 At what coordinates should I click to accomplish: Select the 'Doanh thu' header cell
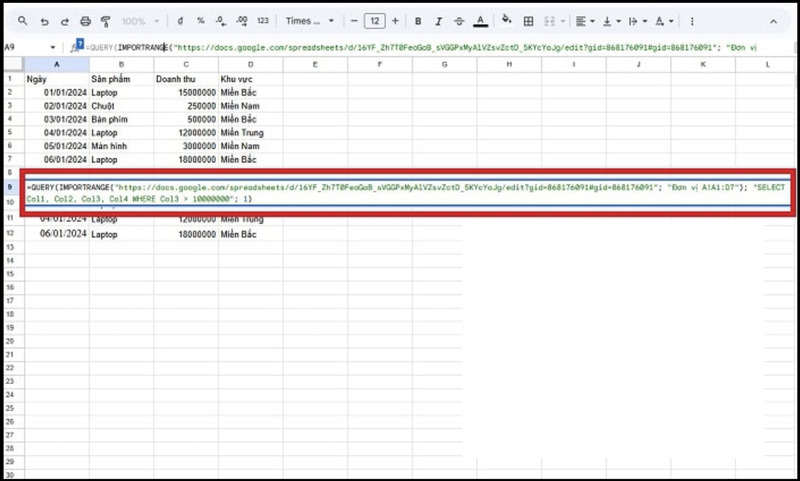click(x=186, y=79)
